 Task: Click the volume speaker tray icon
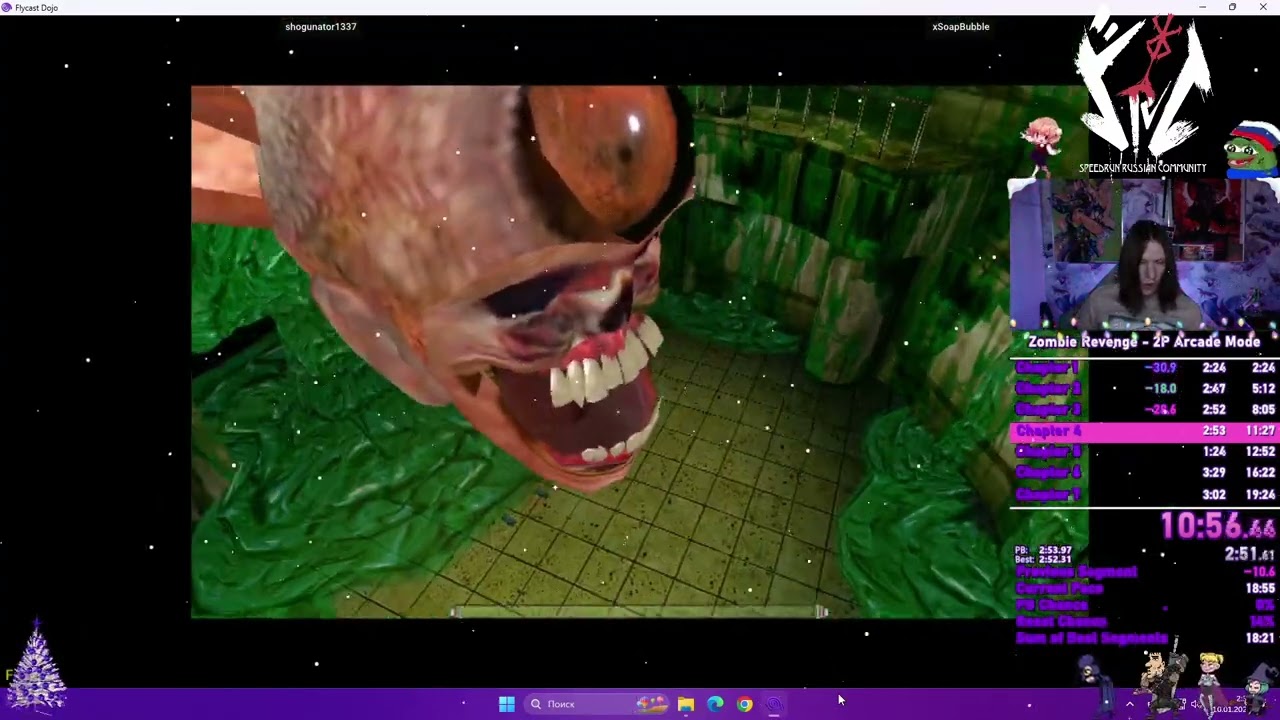(x=1196, y=704)
